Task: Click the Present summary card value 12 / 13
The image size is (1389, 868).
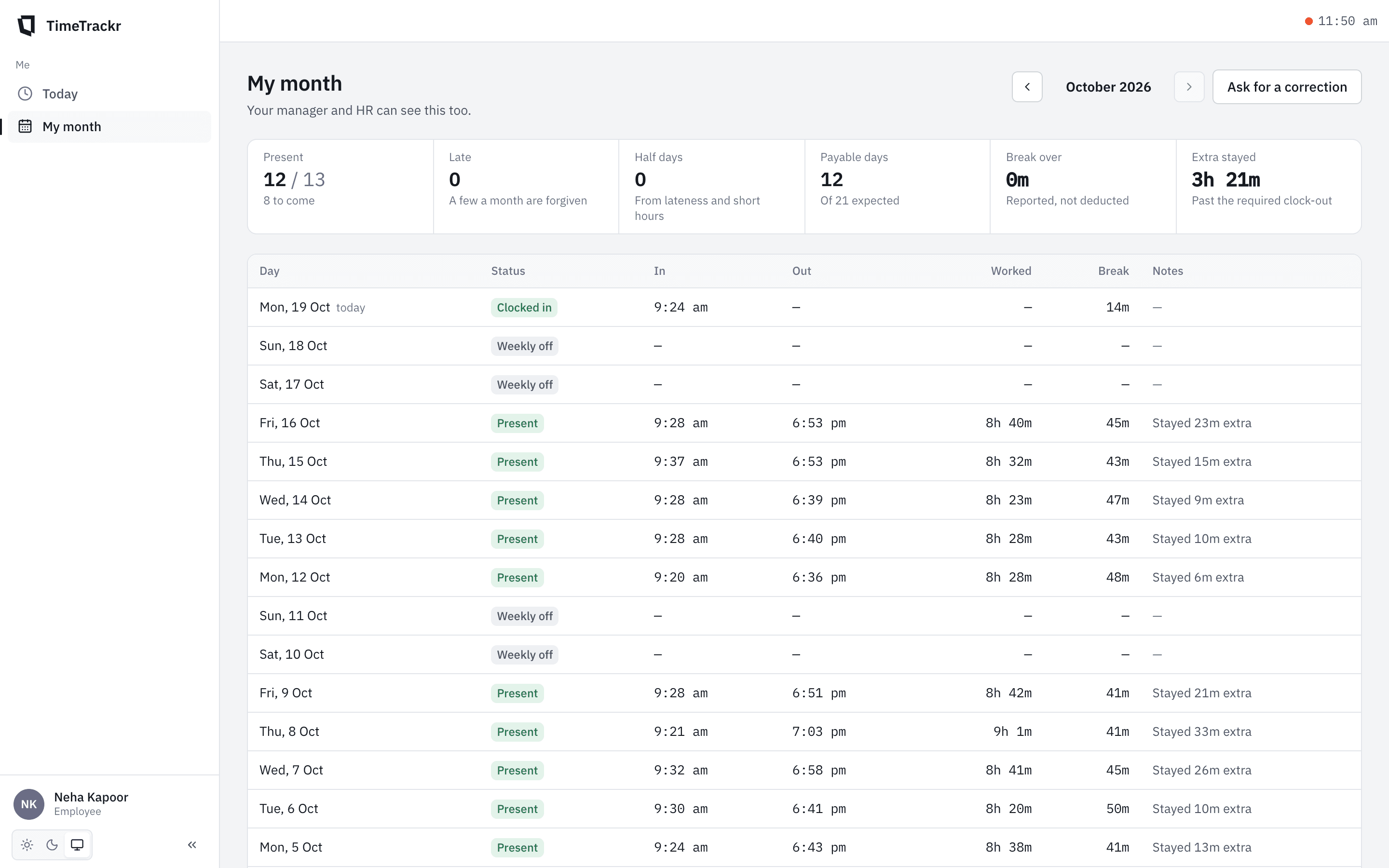Action: pyautogui.click(x=294, y=180)
